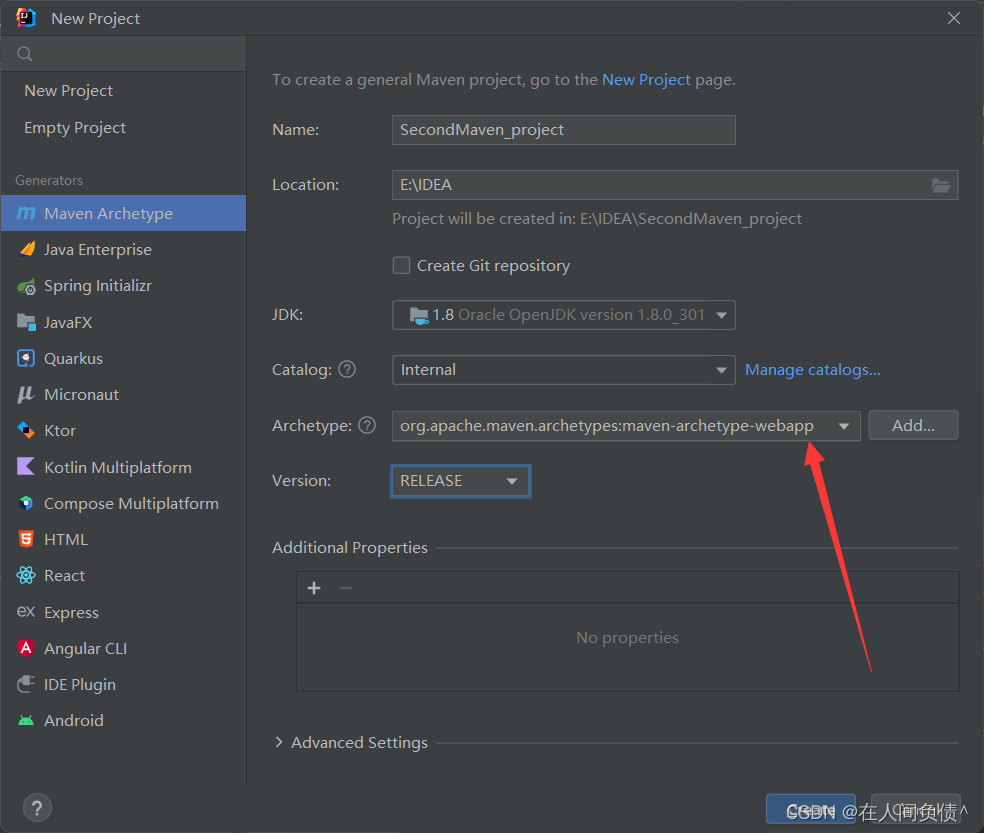Choose Android generator label
Image resolution: width=984 pixels, height=833 pixels.
pos(74,721)
